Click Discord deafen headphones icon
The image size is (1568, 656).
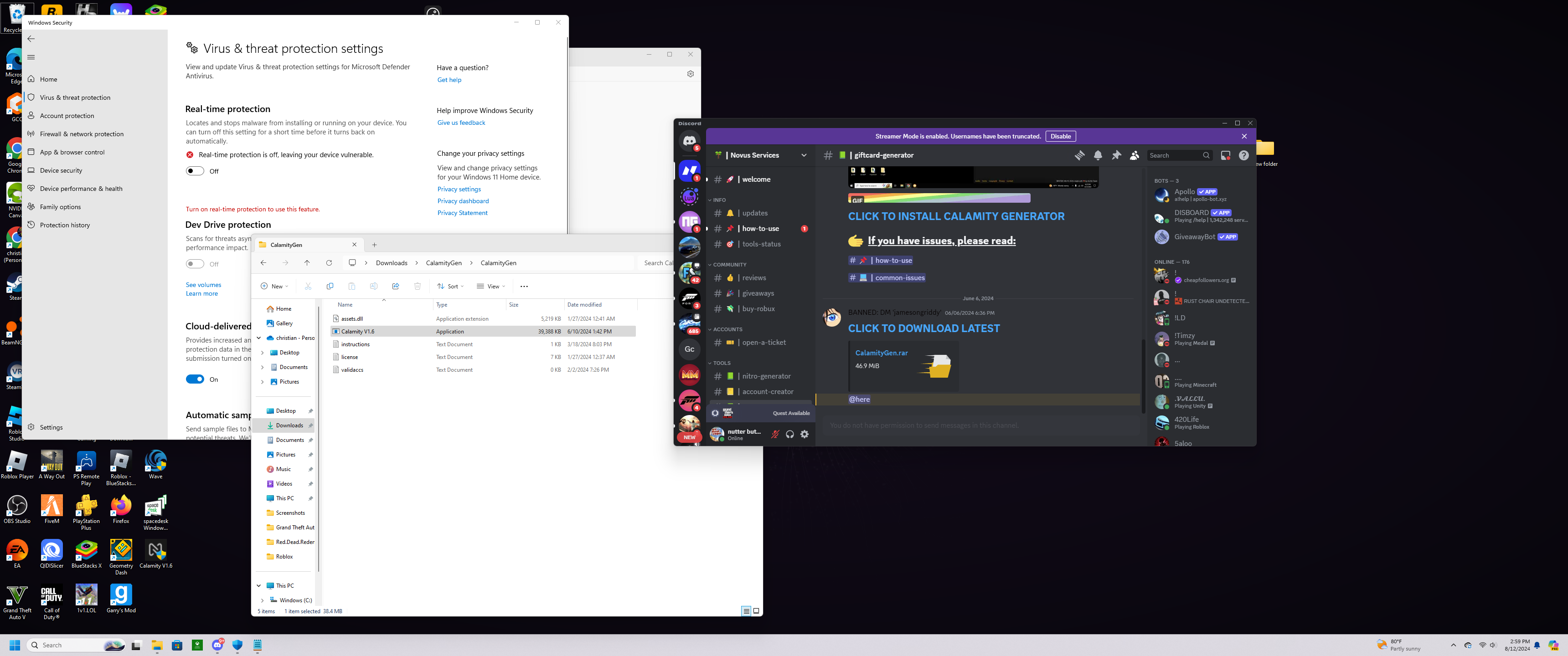[x=789, y=434]
